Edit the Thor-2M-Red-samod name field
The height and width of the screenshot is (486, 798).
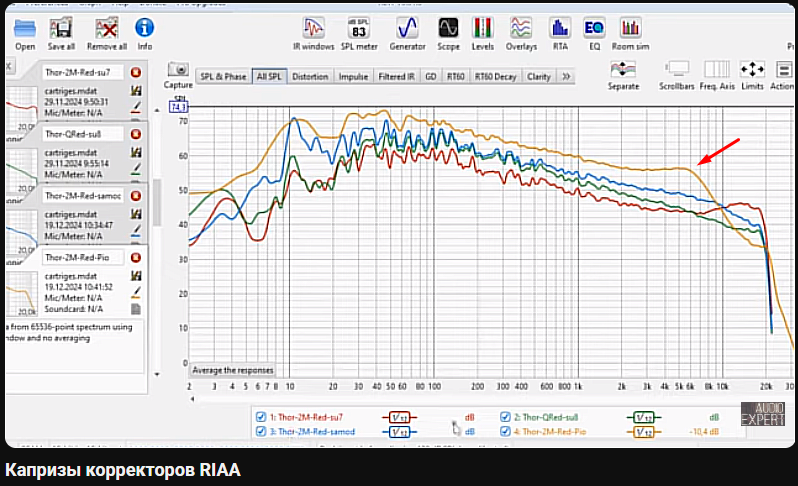coord(83,196)
